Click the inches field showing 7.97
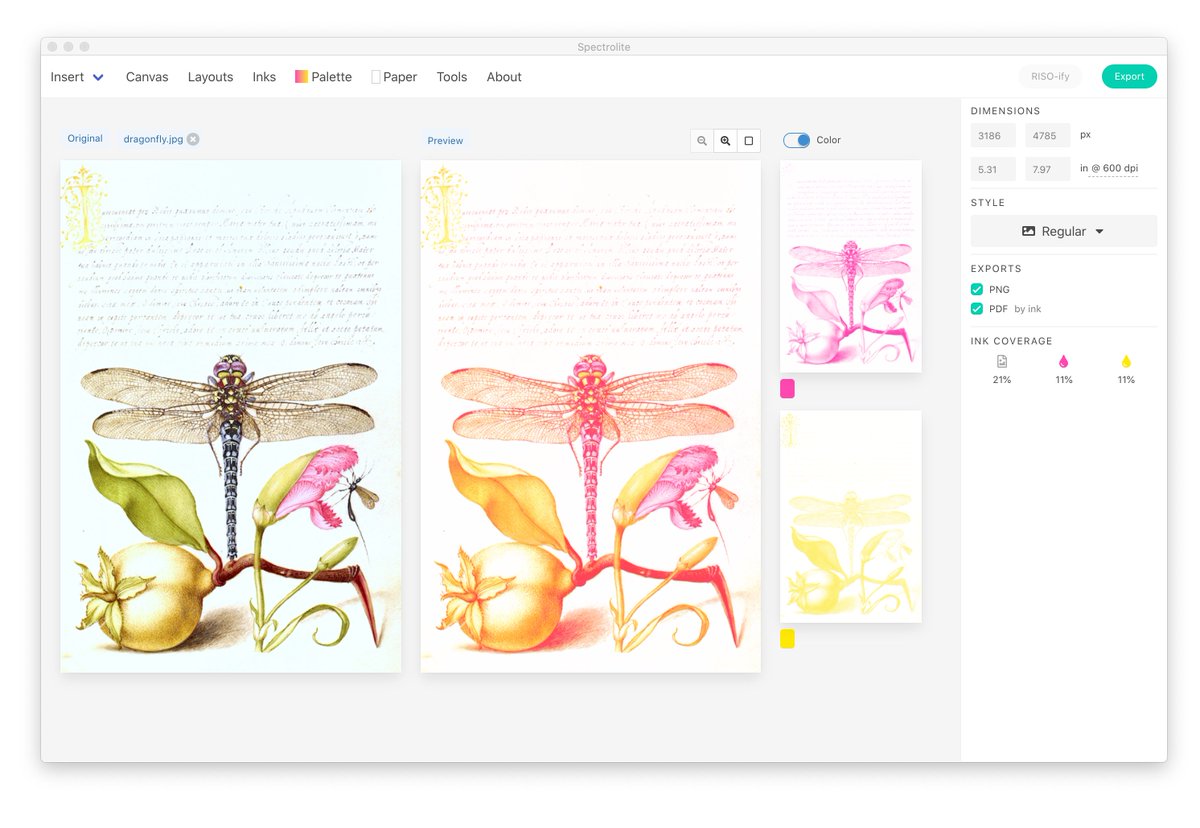 pos(1047,169)
